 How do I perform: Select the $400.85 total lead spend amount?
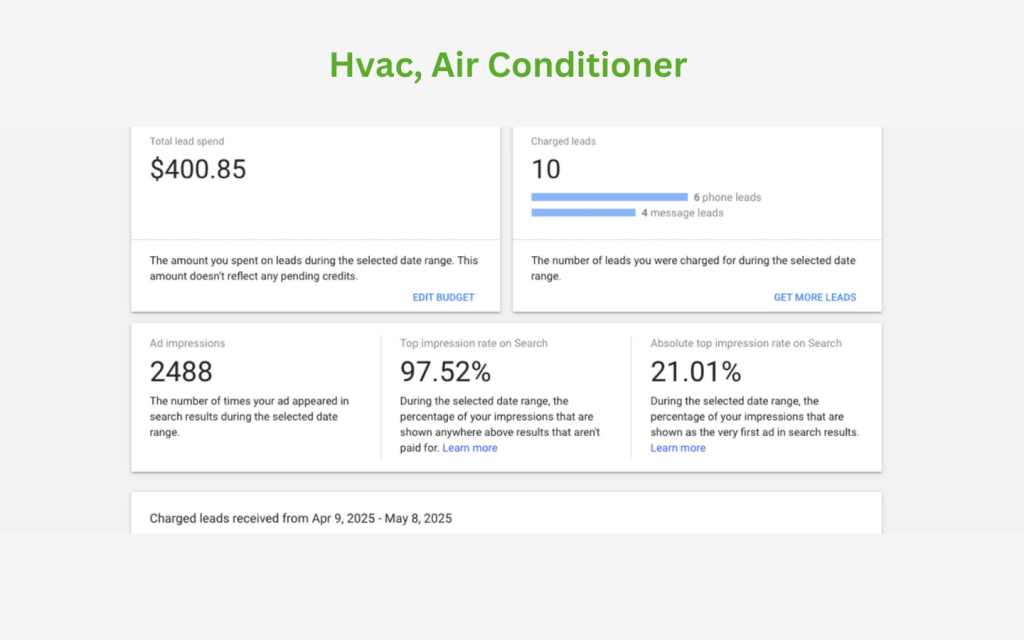(x=198, y=170)
